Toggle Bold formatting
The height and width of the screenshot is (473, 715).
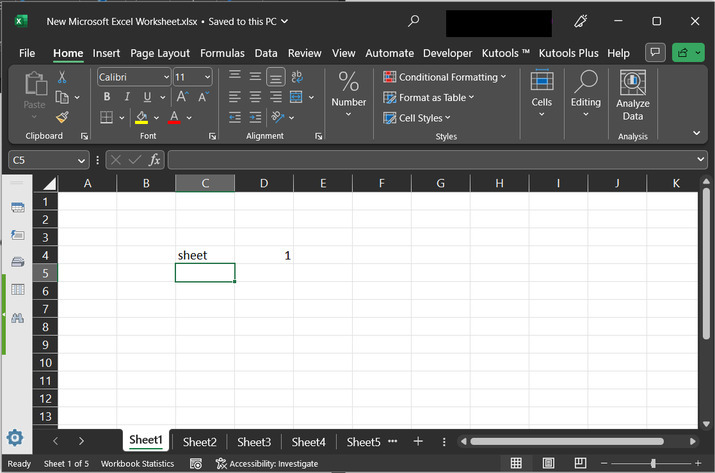coord(107,97)
